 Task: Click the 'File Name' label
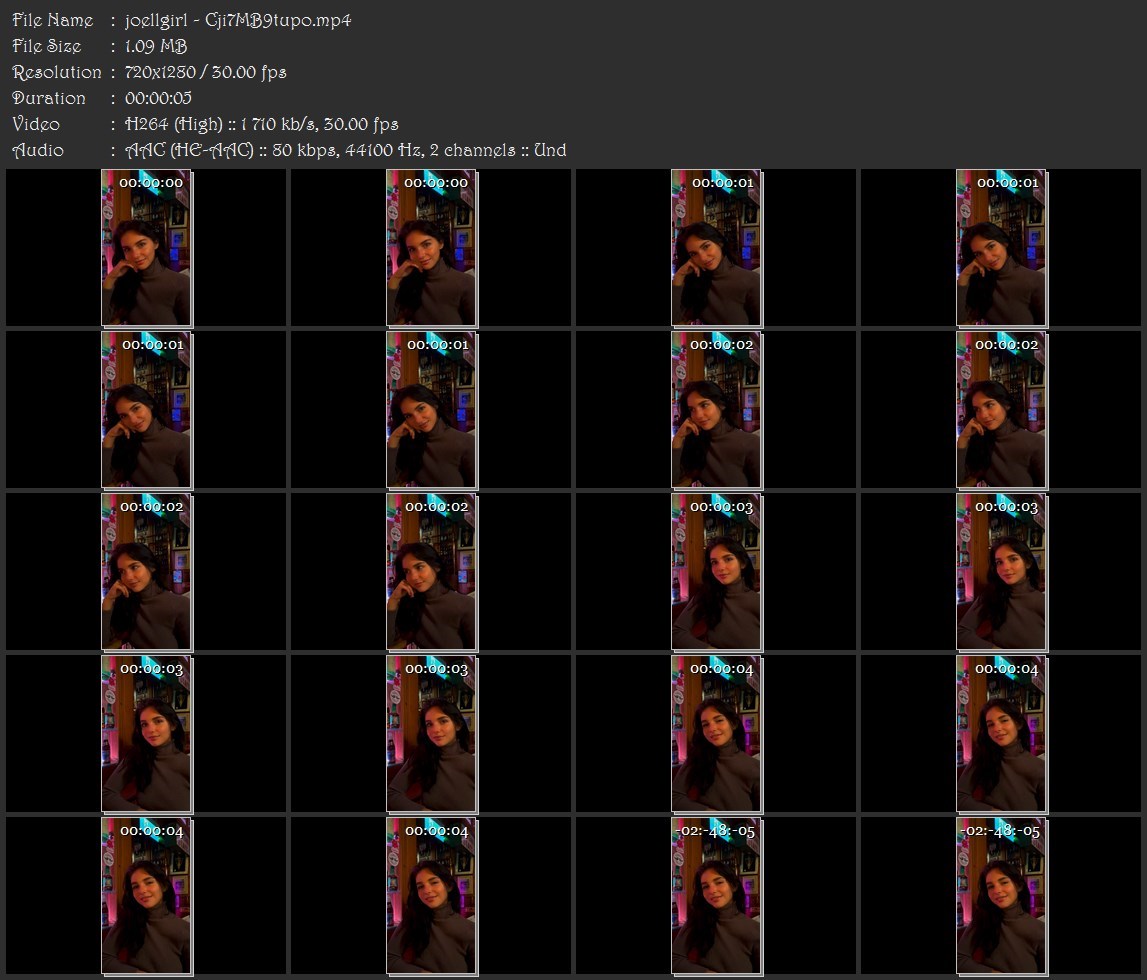click(x=53, y=20)
